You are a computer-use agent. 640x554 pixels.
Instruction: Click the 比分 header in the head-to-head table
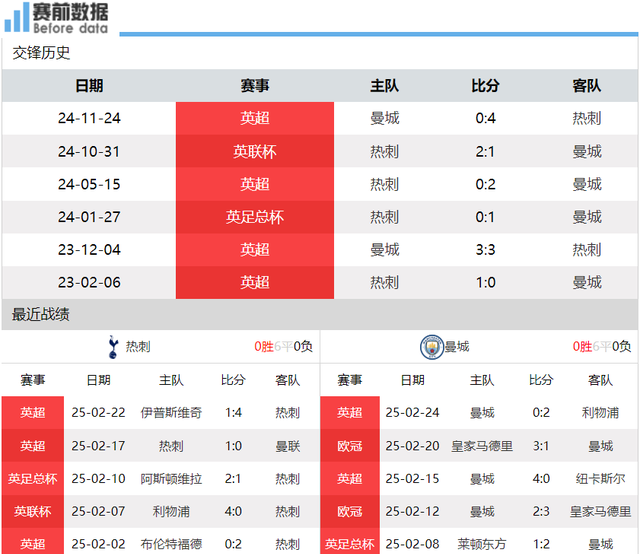(485, 86)
